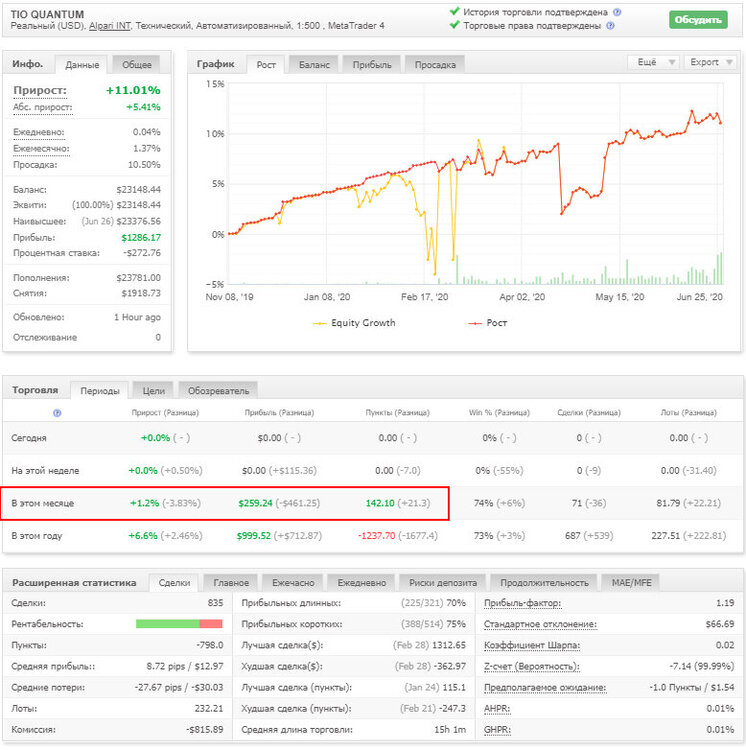
Task: Click the -1237.70 yearly points value
Action: pyautogui.click(x=377, y=536)
